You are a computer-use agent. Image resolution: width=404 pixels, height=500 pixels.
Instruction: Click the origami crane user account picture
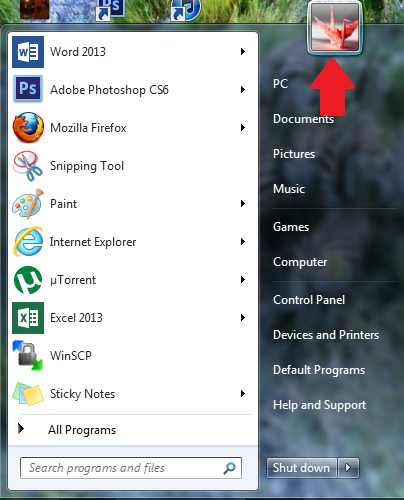point(335,27)
